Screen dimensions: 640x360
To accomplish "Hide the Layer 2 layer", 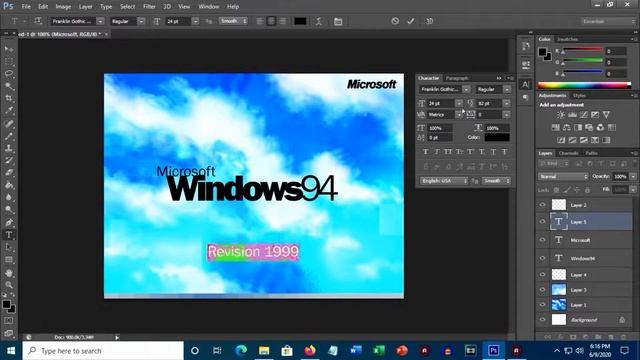I will click(x=542, y=205).
